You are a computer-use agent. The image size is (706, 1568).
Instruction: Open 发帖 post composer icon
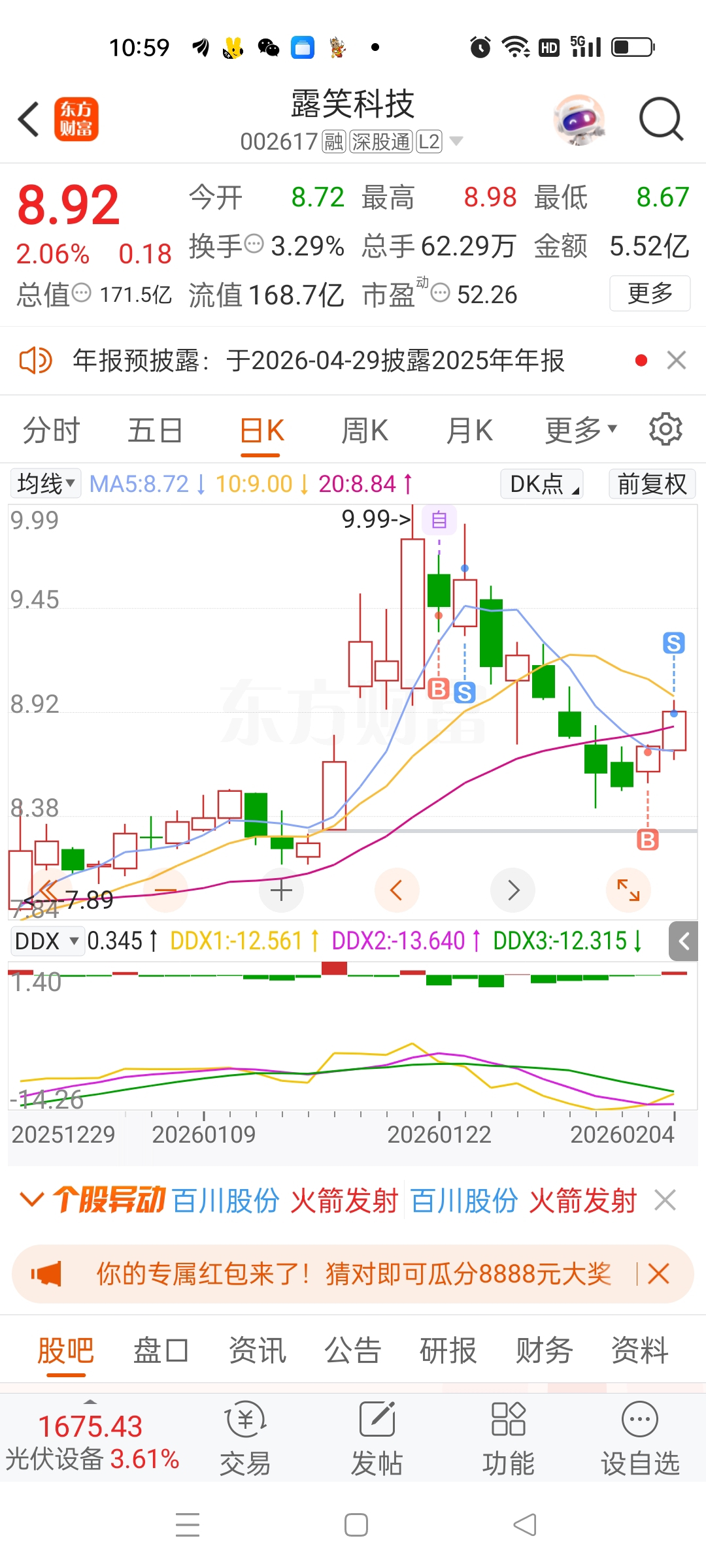377,1439
